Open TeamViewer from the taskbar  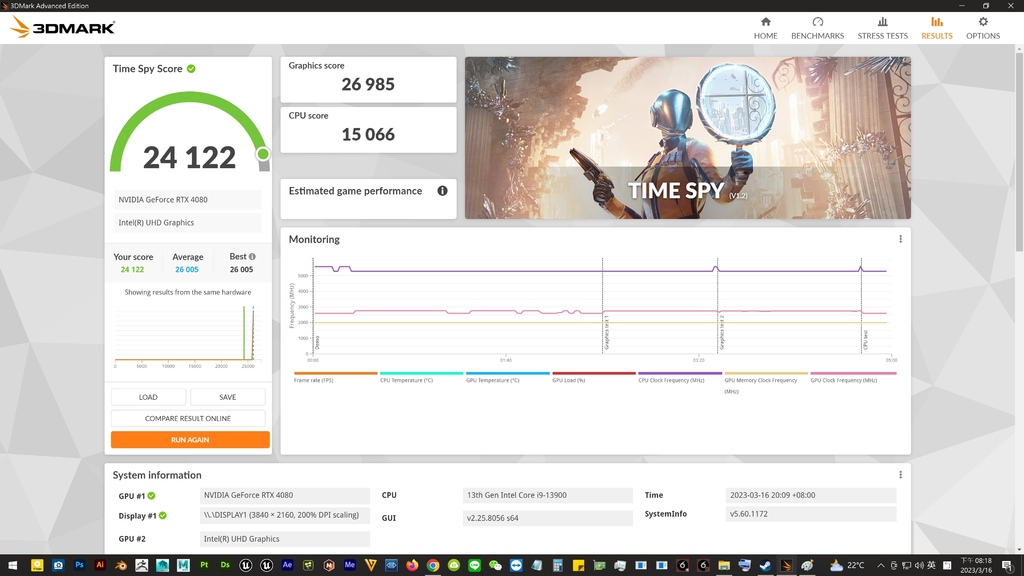(x=517, y=566)
